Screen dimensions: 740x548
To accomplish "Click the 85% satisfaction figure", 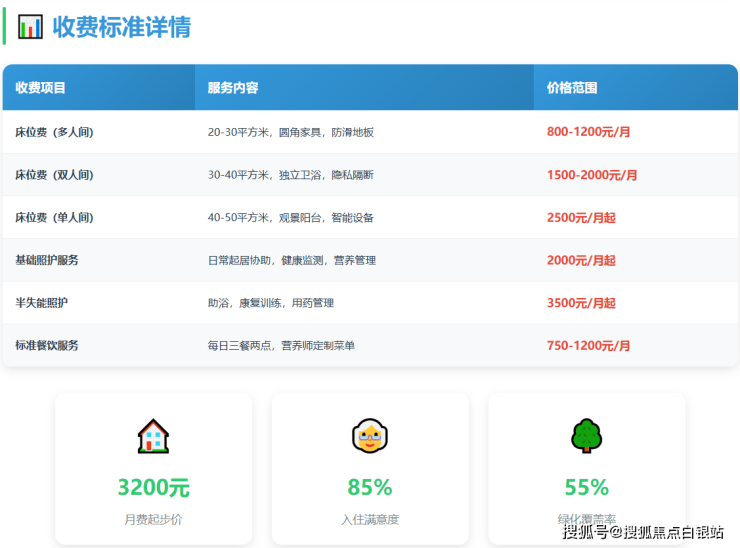I will coord(369,488).
